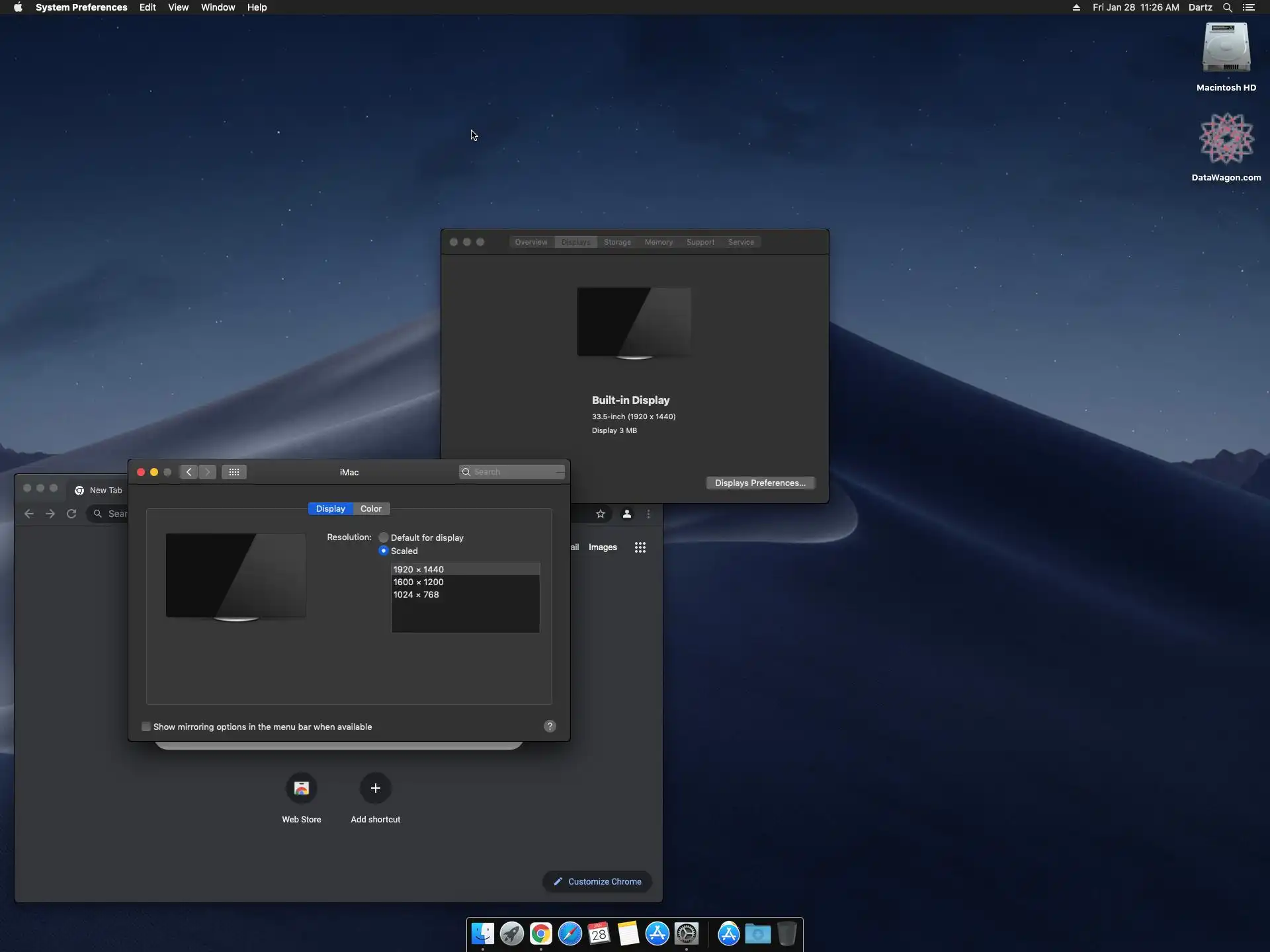Enable Show mirroring options checkbox
Viewport: 1270px width, 952px height.
pyautogui.click(x=146, y=727)
